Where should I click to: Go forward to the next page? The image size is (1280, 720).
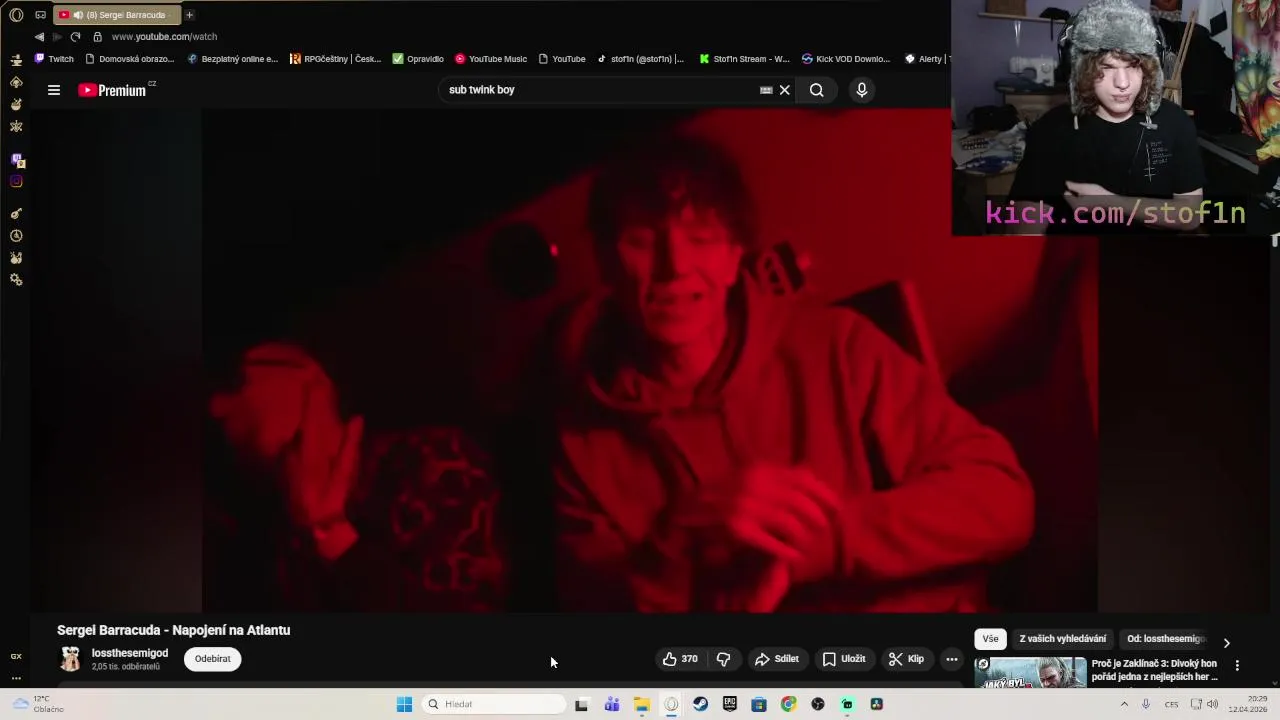point(57,37)
